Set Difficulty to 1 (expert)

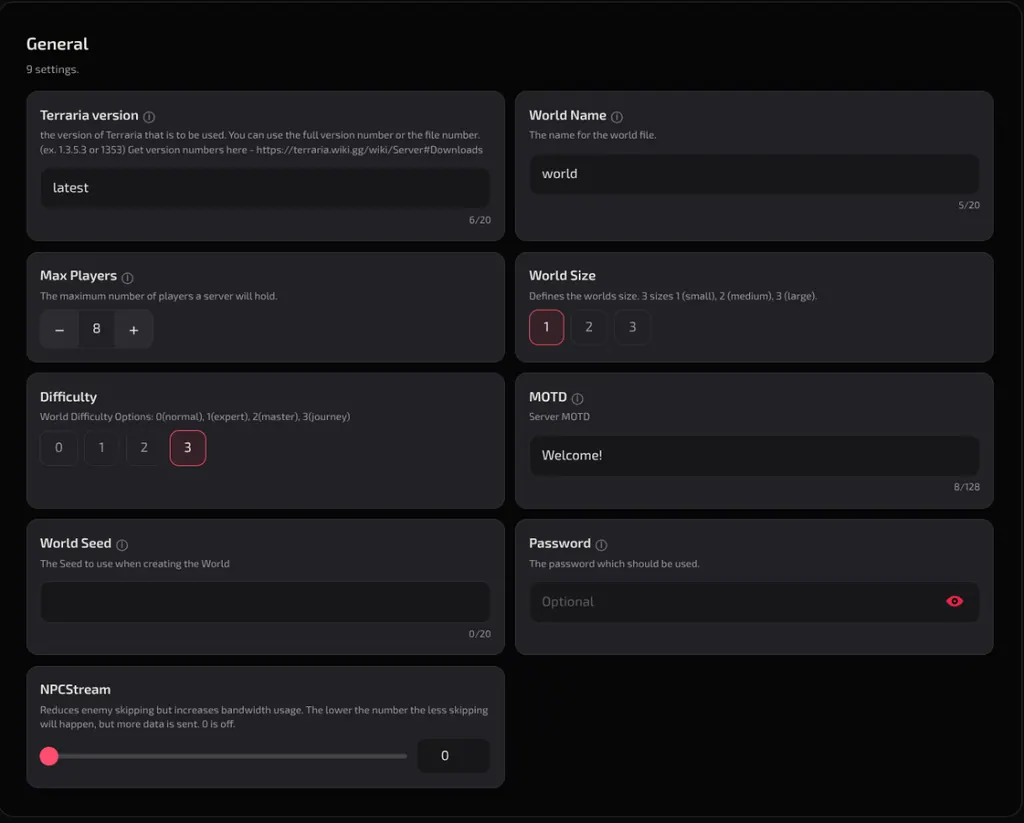coord(101,448)
